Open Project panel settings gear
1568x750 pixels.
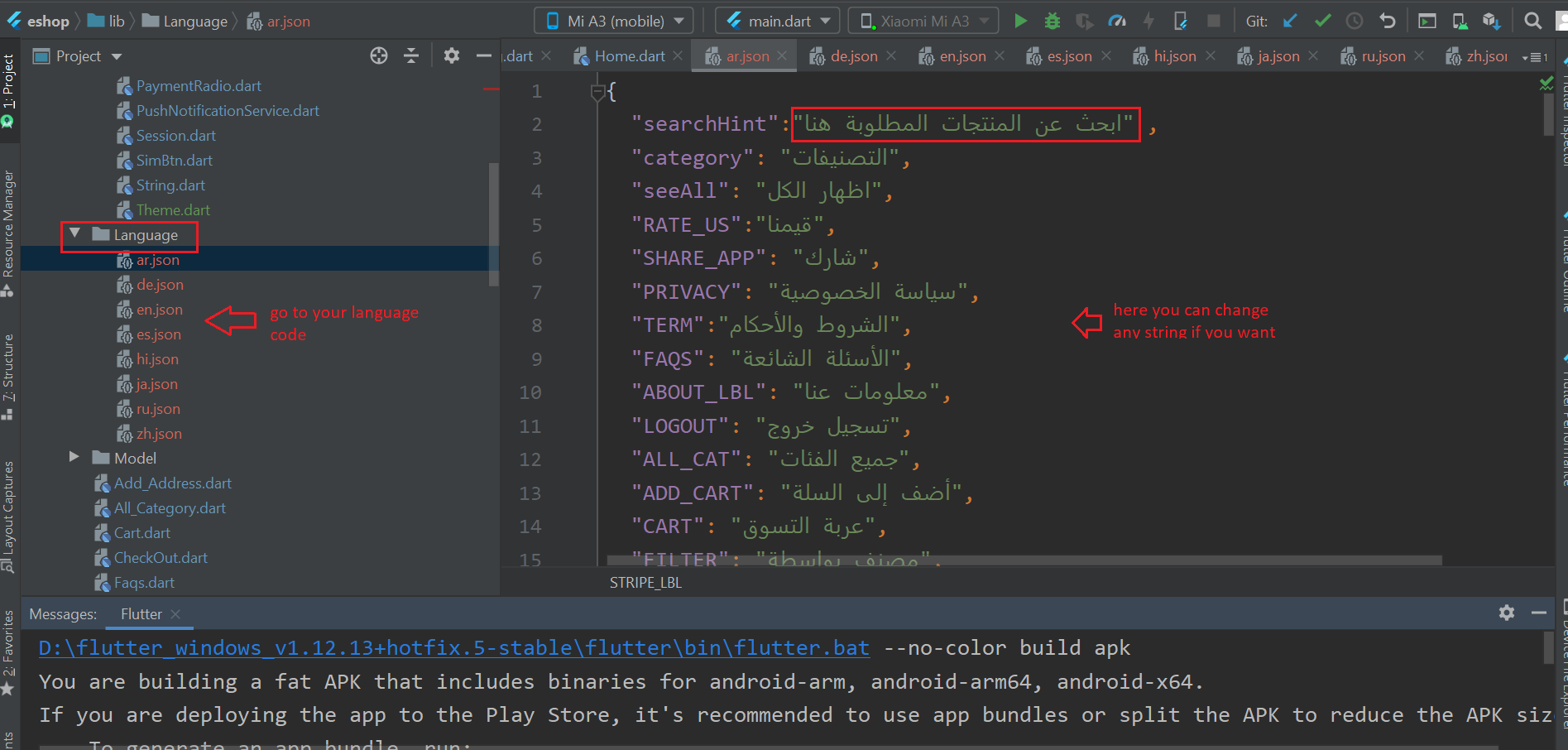click(451, 55)
